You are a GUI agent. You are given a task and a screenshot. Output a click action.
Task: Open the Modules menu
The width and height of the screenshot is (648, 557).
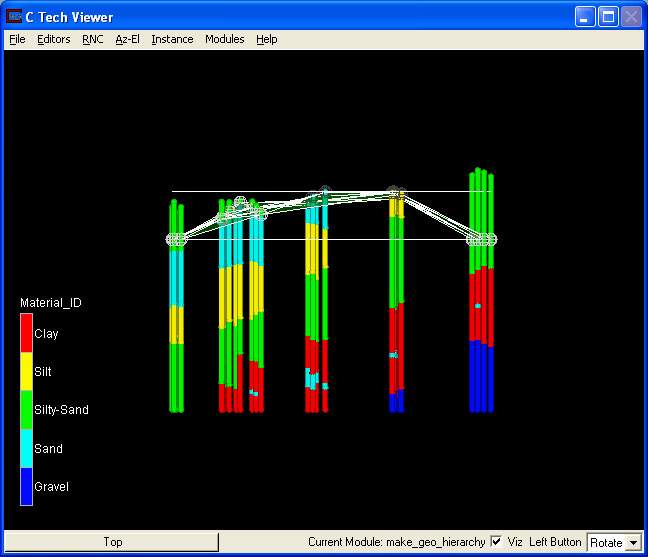point(225,39)
